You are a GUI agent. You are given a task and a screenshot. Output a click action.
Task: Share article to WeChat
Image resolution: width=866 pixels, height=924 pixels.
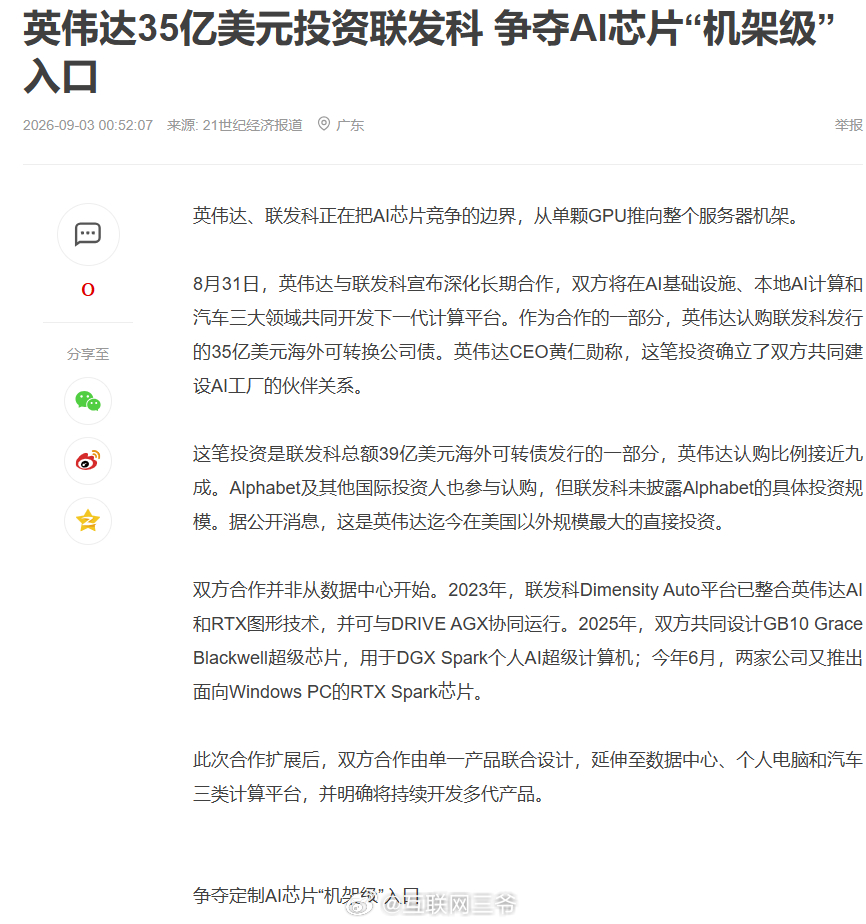click(x=88, y=401)
